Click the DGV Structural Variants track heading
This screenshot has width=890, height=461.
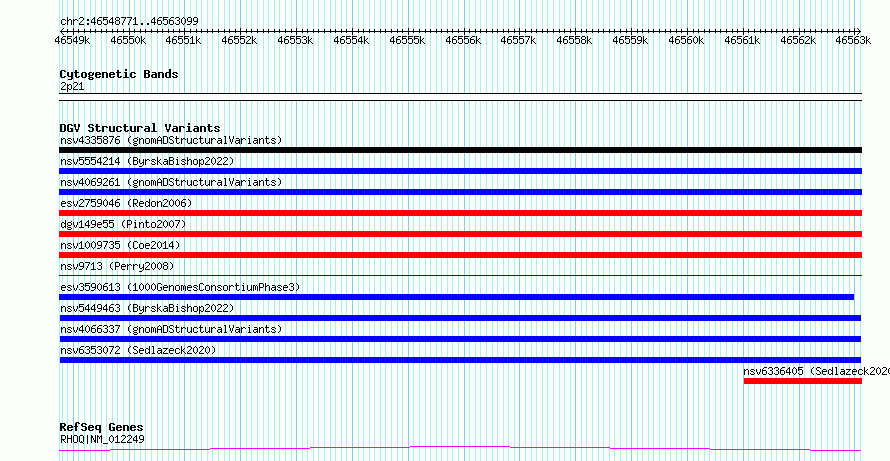pyautogui.click(x=140, y=128)
